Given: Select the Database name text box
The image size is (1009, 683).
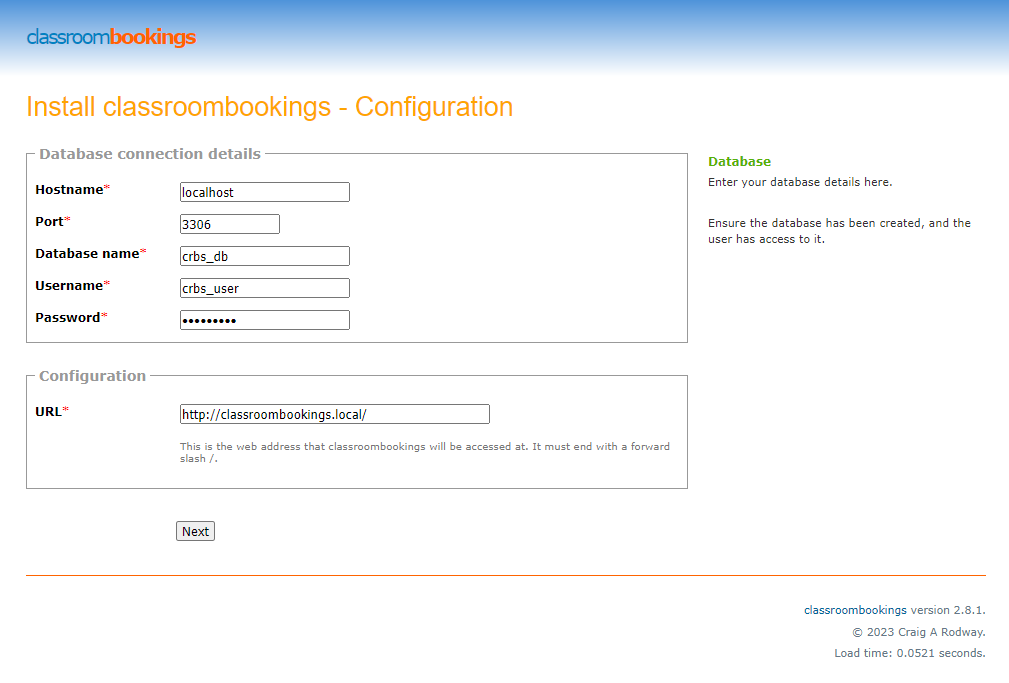Looking at the screenshot, I should click(x=264, y=256).
